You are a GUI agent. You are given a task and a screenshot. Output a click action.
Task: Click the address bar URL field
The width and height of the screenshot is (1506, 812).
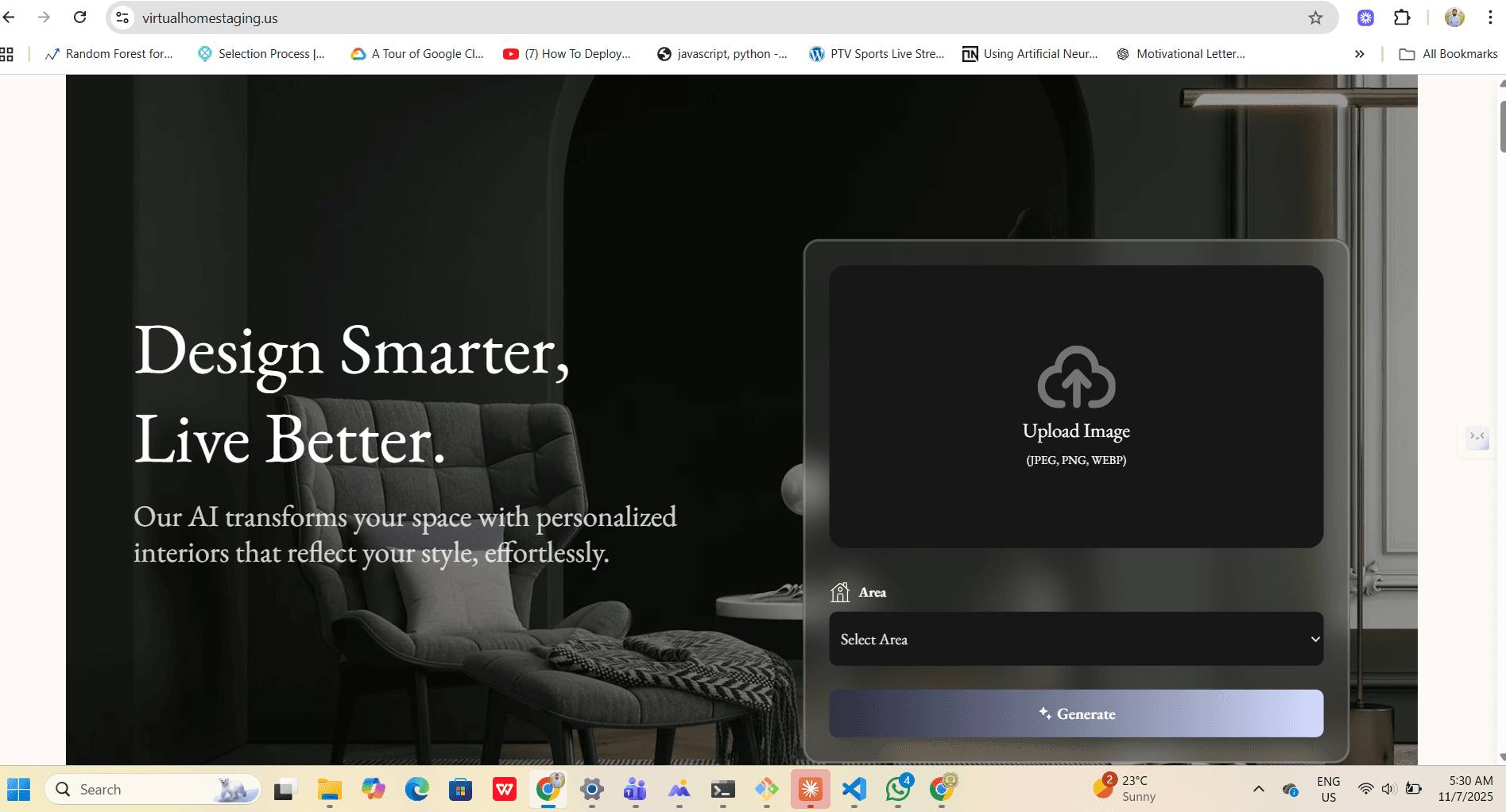click(636, 17)
